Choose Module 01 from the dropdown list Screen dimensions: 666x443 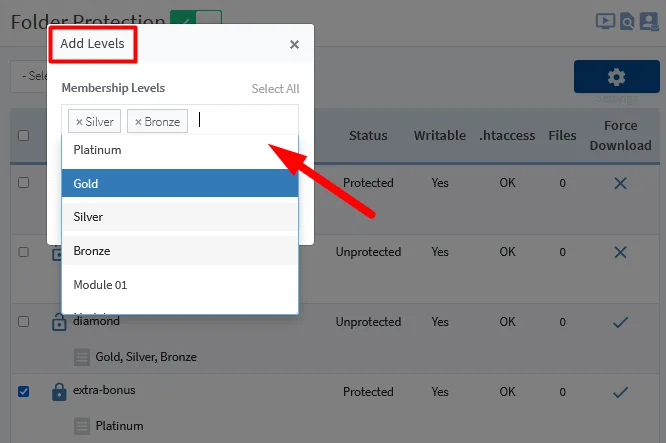(180, 285)
